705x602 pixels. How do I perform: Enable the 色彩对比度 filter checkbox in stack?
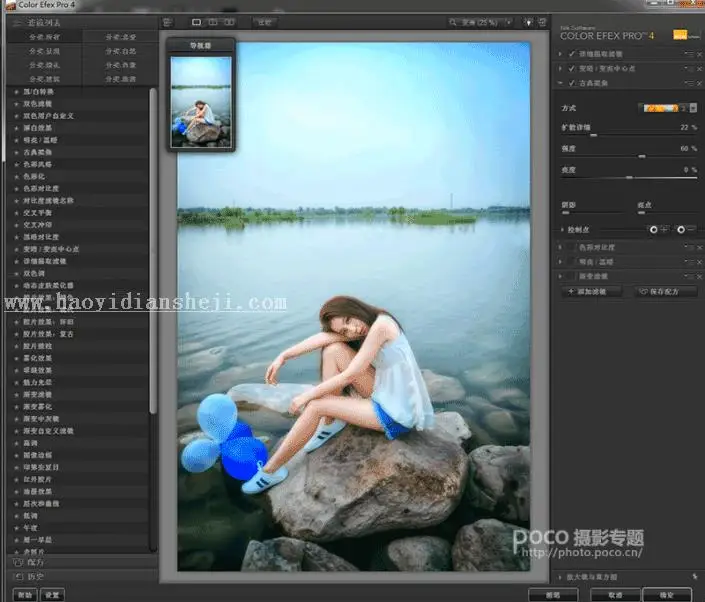(x=571, y=247)
